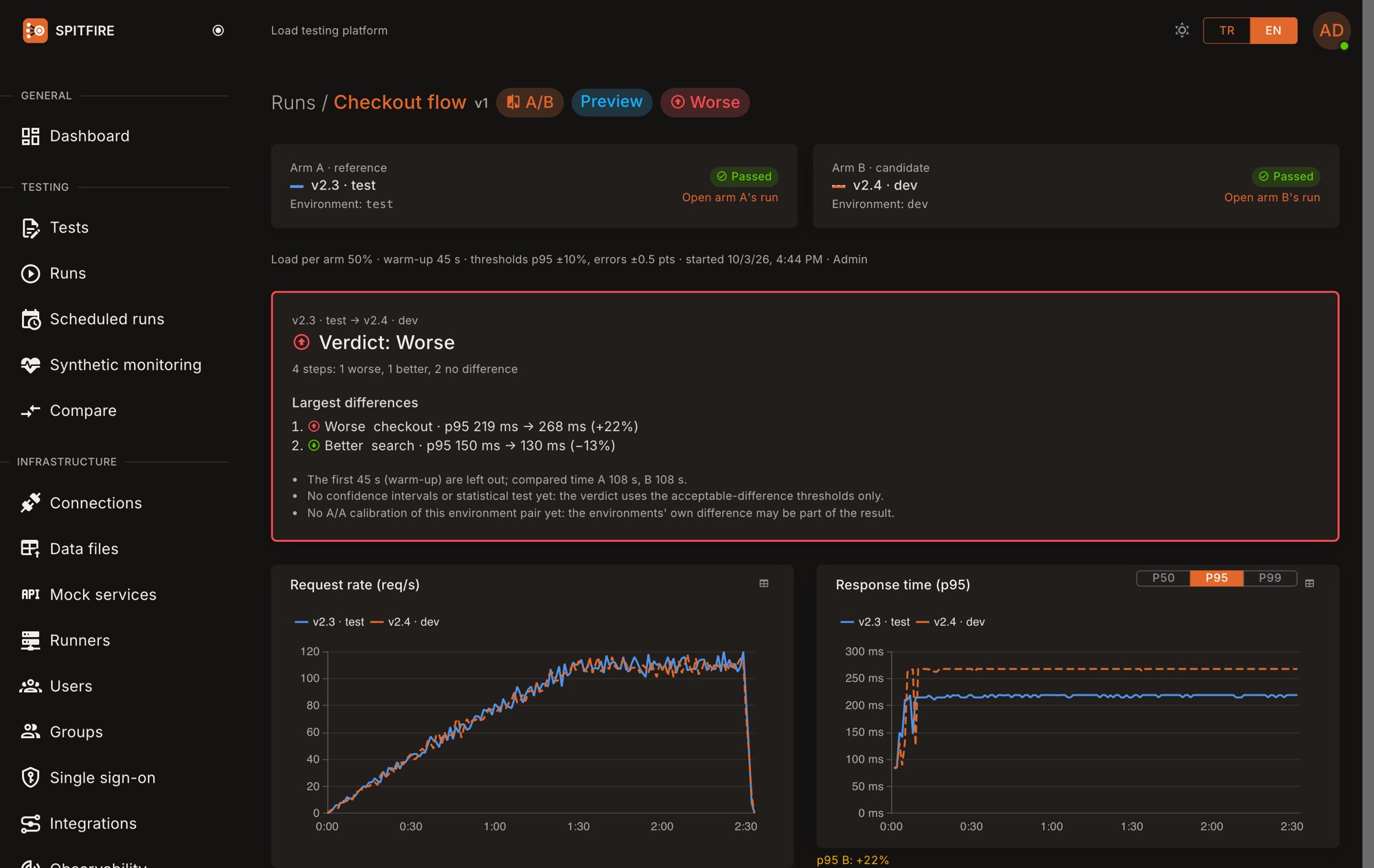Select the P50 percentile tab
The height and width of the screenshot is (868, 1374).
coord(1163,578)
